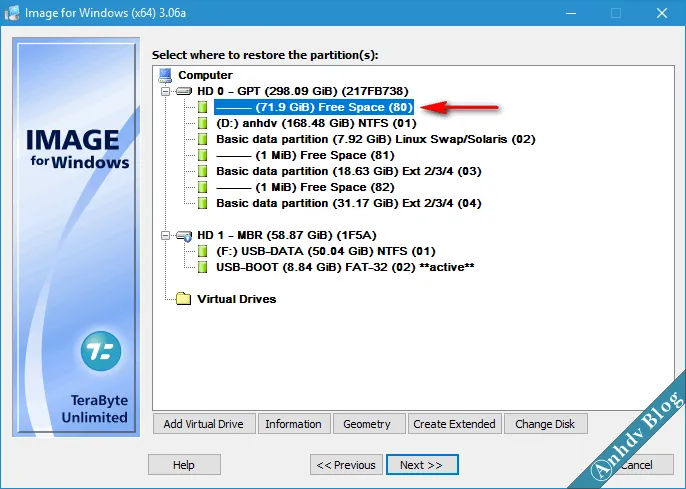Proceed with Next >> button

pos(422,465)
